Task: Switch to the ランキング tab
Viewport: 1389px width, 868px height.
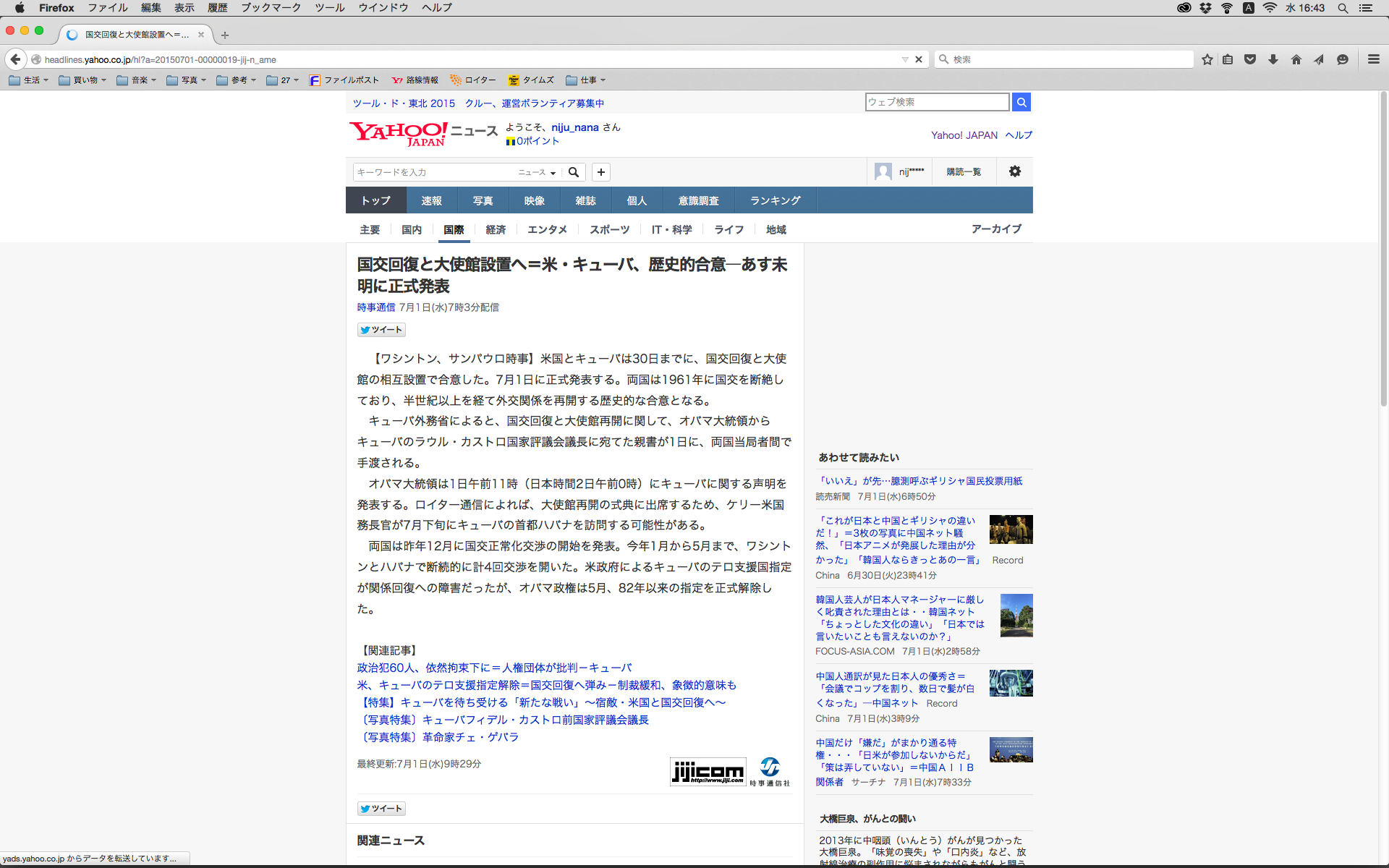Action: (x=775, y=200)
